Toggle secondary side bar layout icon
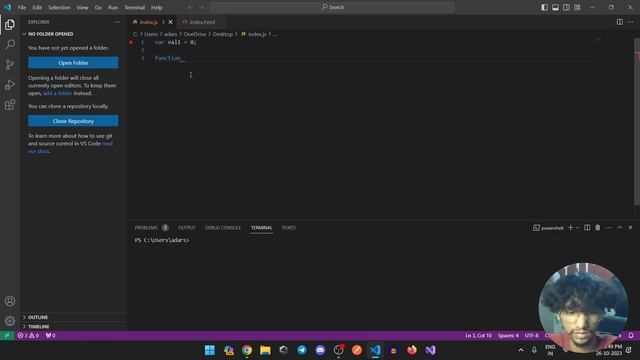The width and height of the screenshot is (640, 360). click(566, 7)
